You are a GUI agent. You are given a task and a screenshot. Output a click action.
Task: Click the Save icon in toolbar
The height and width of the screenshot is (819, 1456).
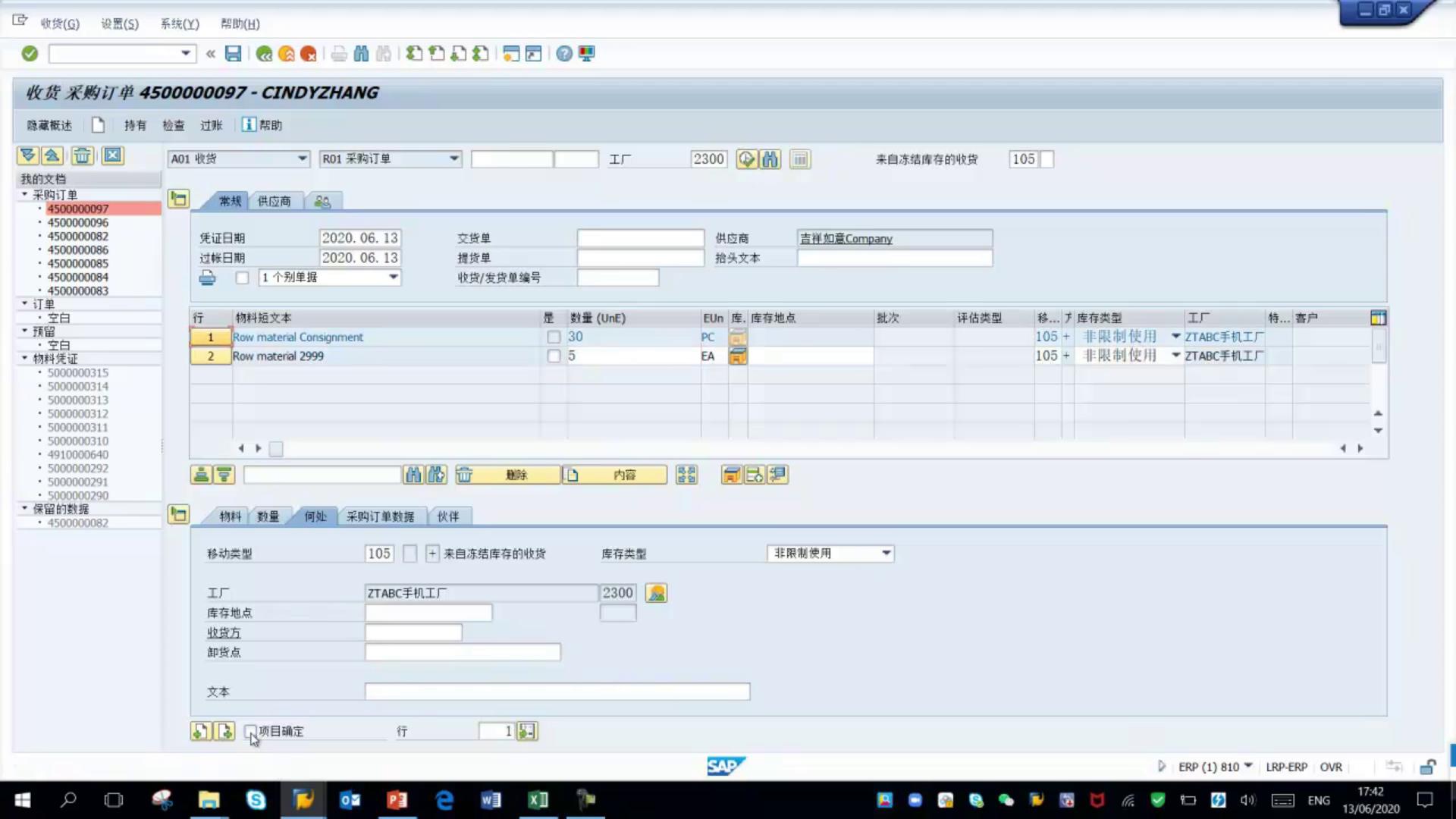click(x=233, y=54)
